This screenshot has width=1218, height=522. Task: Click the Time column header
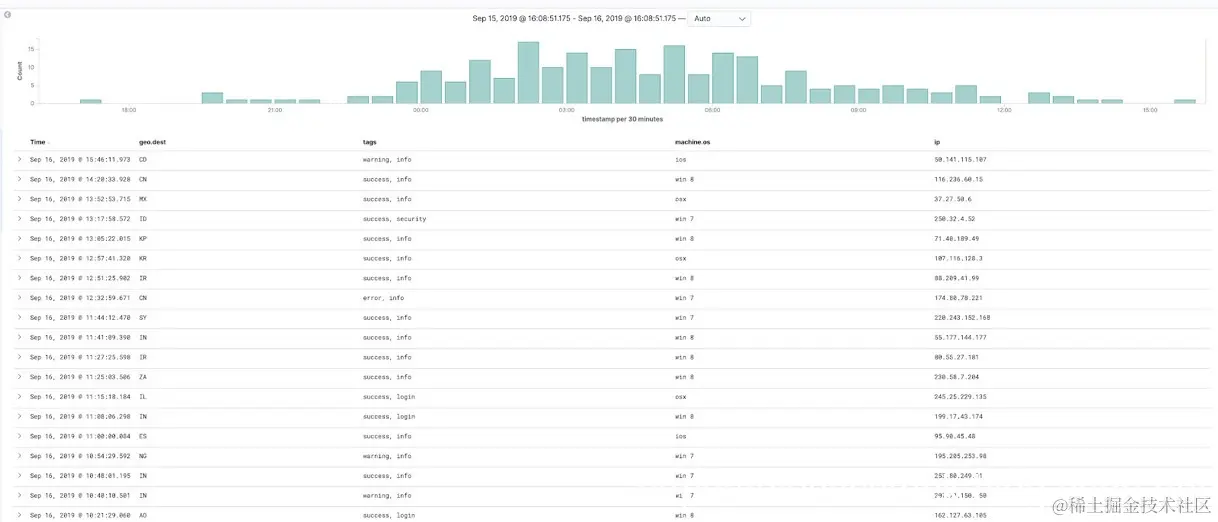click(x=37, y=142)
